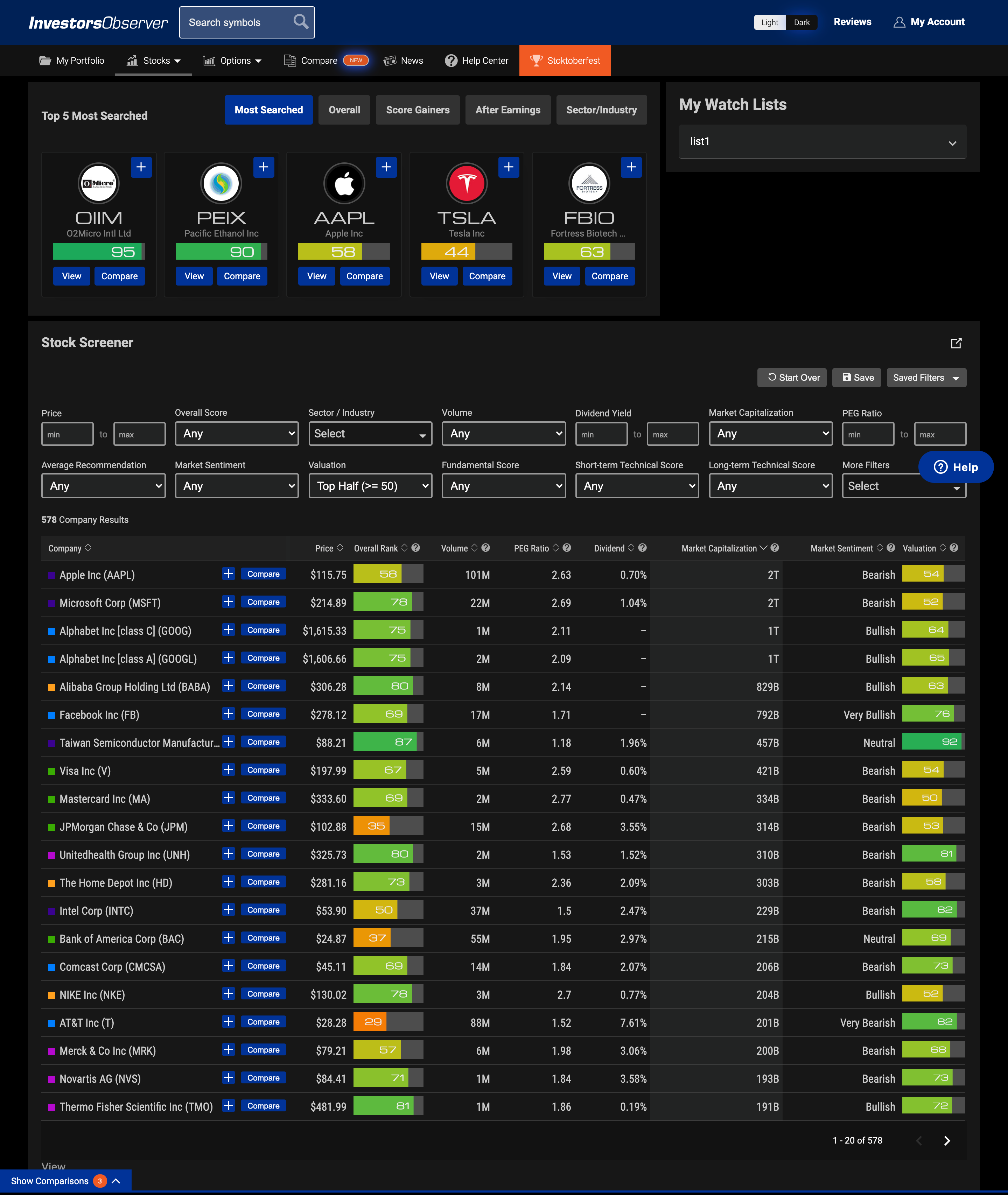Switch to Dark theme
1008x1195 pixels.
(802, 22)
